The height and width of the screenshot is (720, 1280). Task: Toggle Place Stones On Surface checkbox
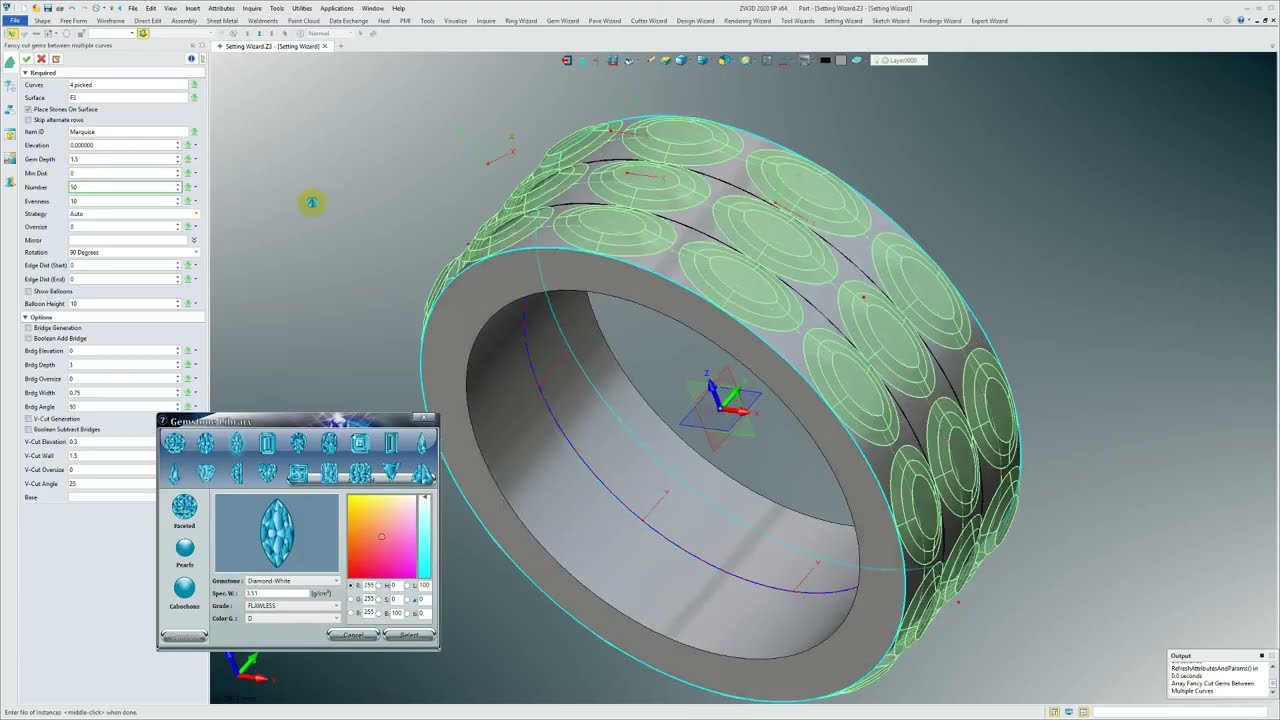pyautogui.click(x=28, y=109)
